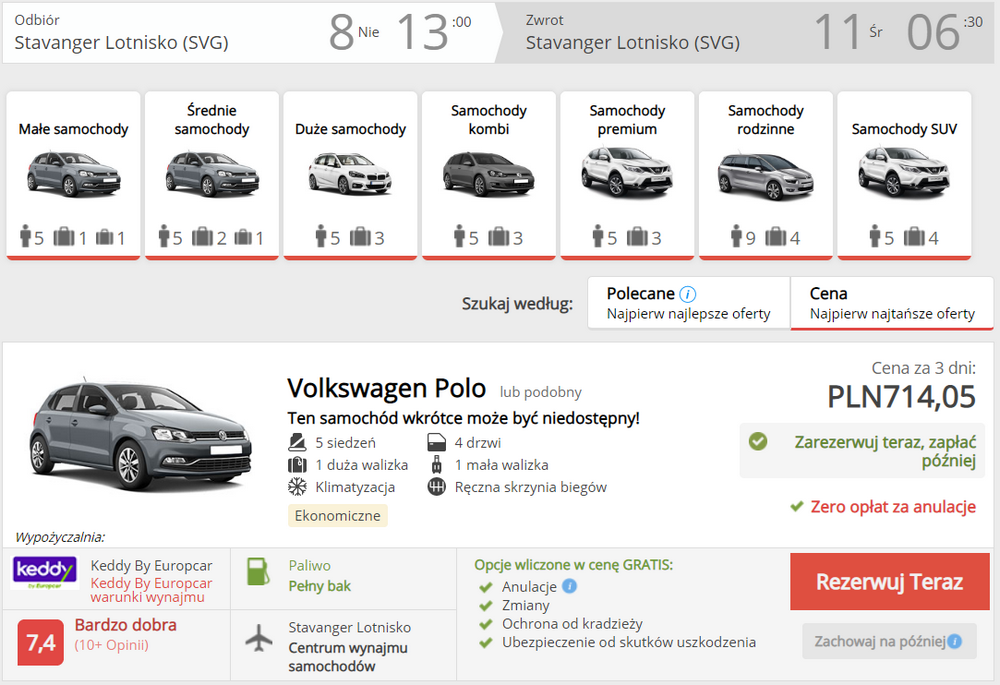
Task: Click Ochrona od kradzieży item
Action: (572, 624)
